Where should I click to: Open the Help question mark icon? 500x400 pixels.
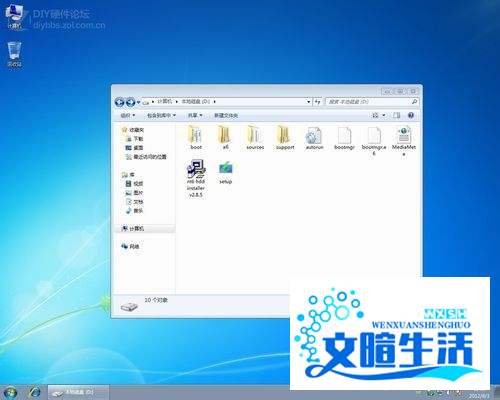tap(411, 115)
